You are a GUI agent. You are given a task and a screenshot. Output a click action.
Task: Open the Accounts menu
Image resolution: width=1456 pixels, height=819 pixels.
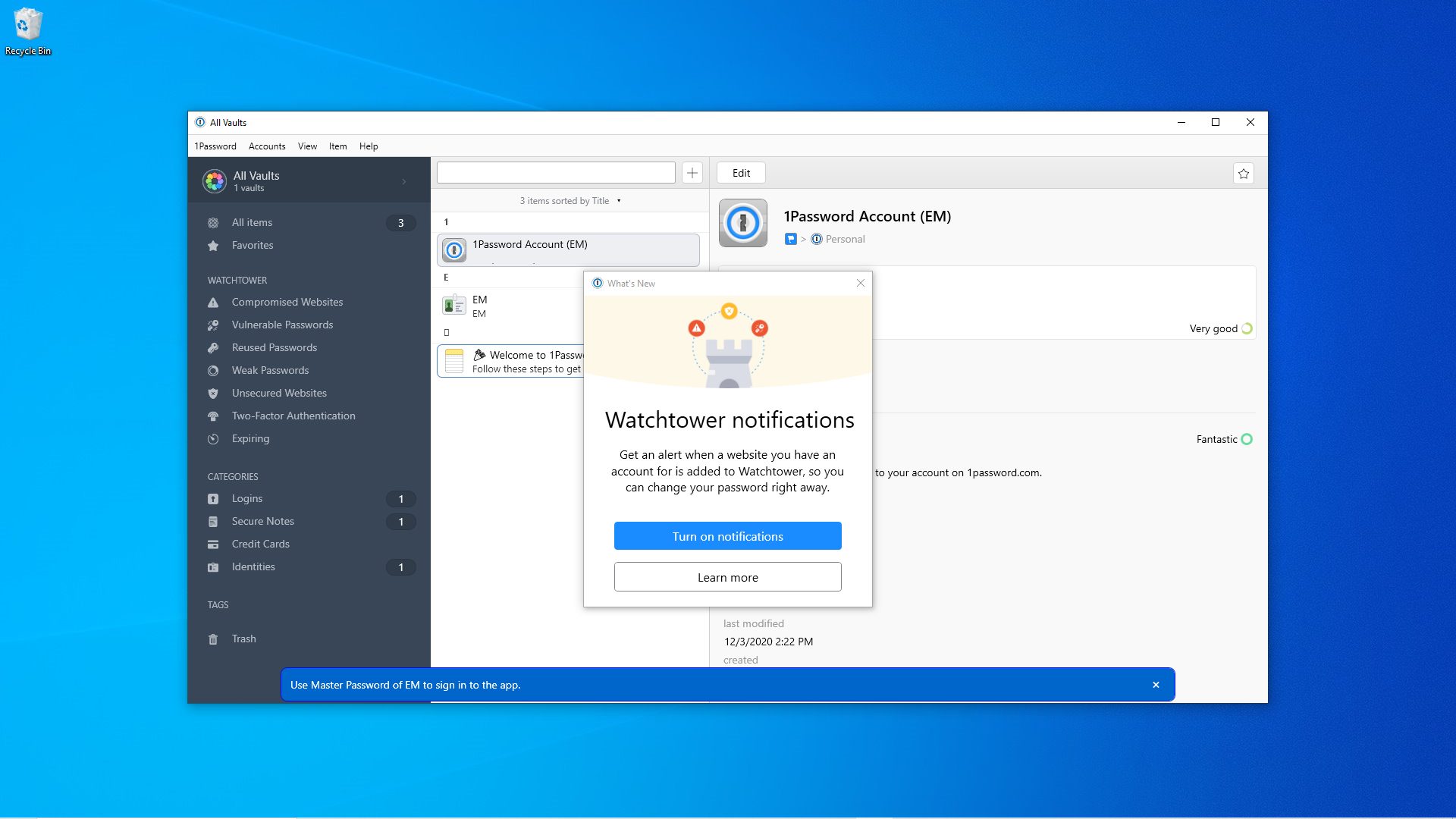pyautogui.click(x=267, y=146)
